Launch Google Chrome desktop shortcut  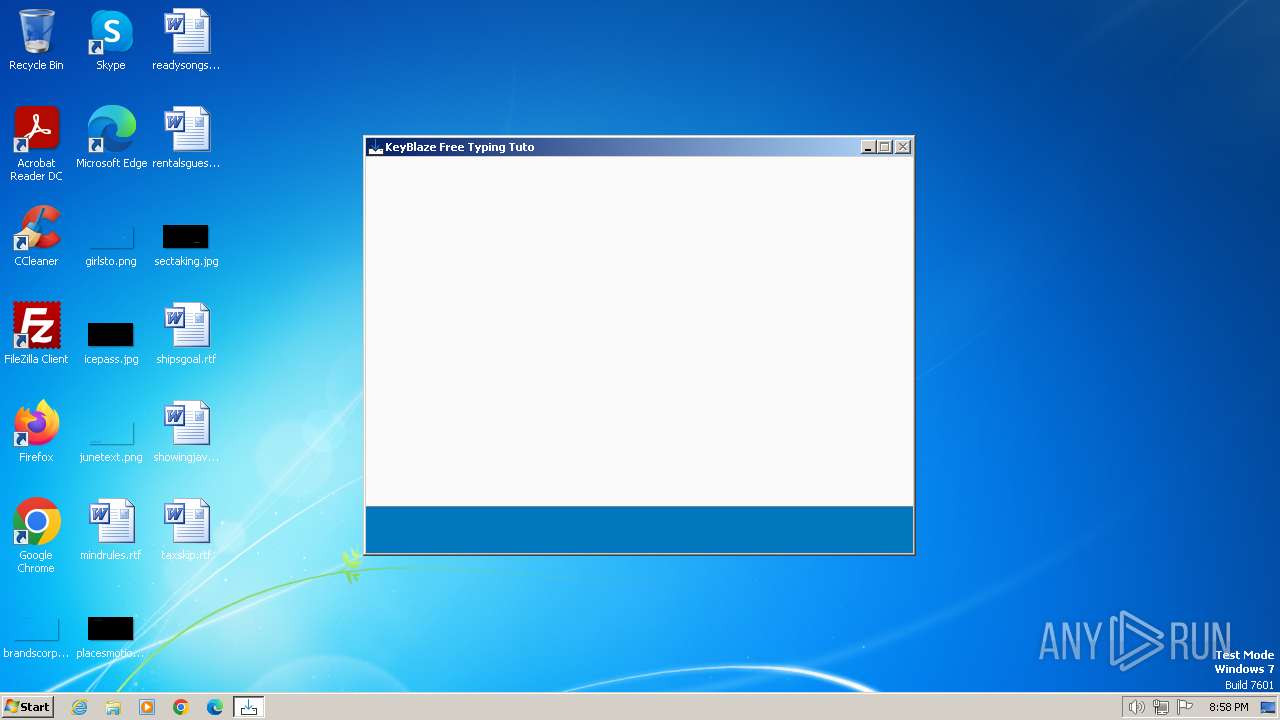[x=36, y=537]
